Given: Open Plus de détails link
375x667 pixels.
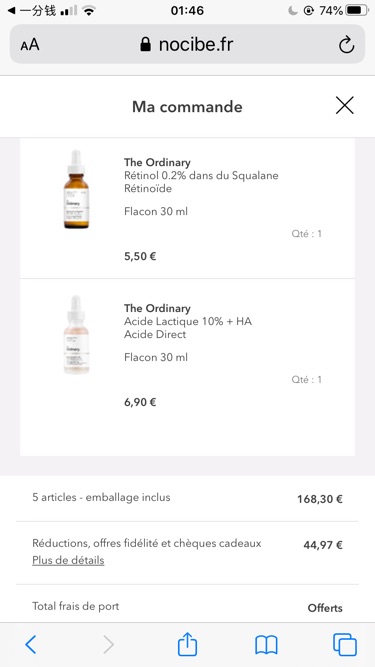Looking at the screenshot, I should 68,560.
